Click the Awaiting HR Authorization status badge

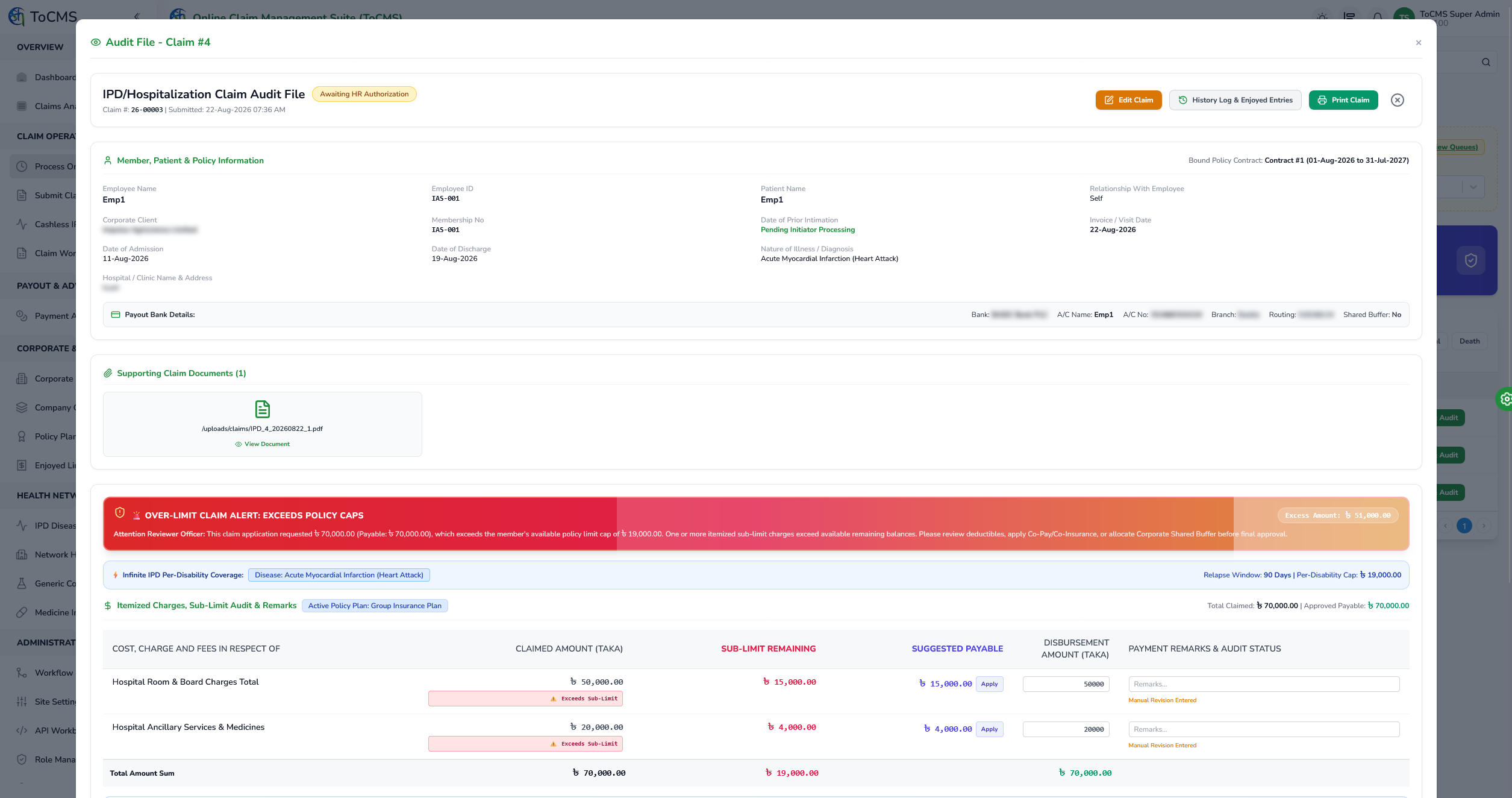coord(364,94)
